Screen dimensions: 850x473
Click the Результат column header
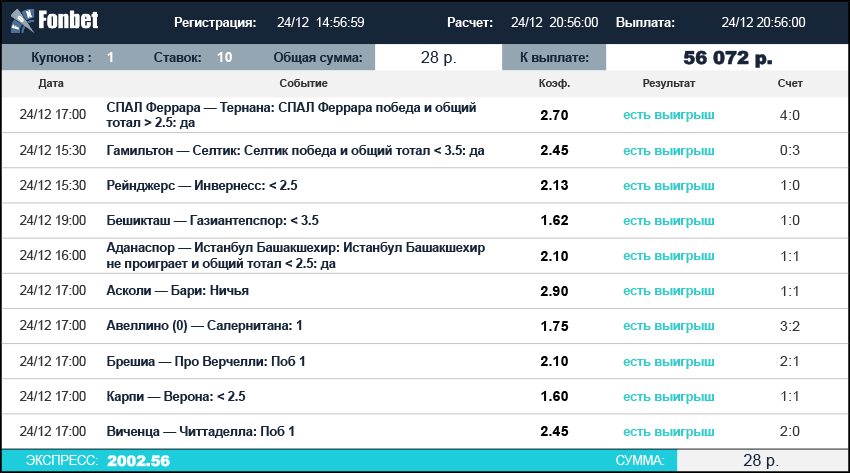[668, 83]
